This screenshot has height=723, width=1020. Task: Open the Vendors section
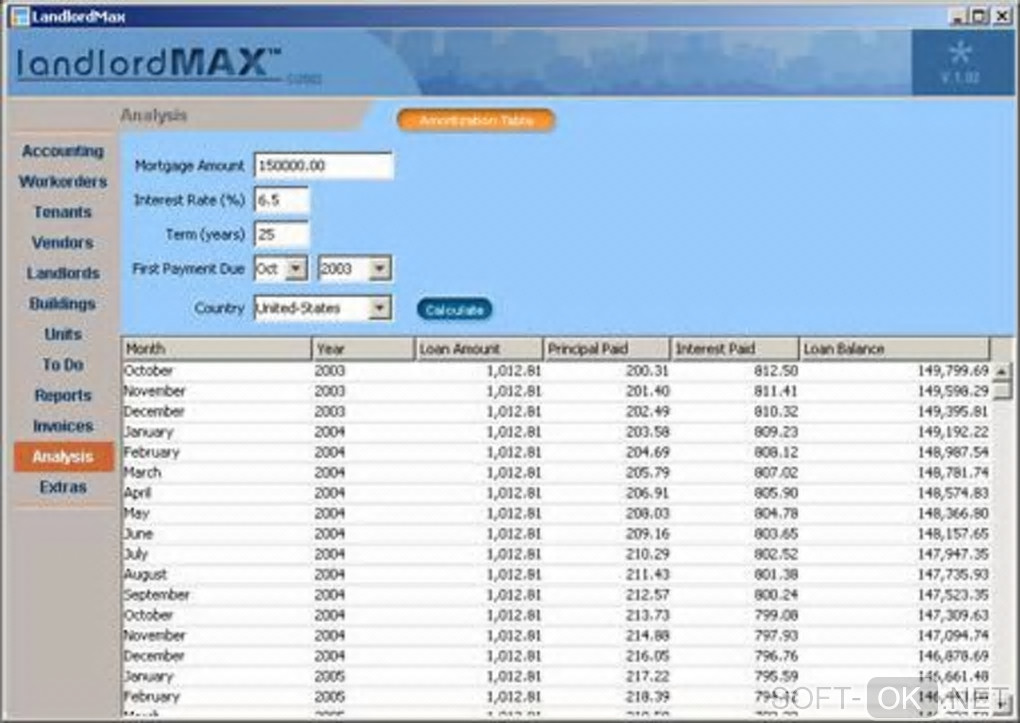[x=62, y=243]
